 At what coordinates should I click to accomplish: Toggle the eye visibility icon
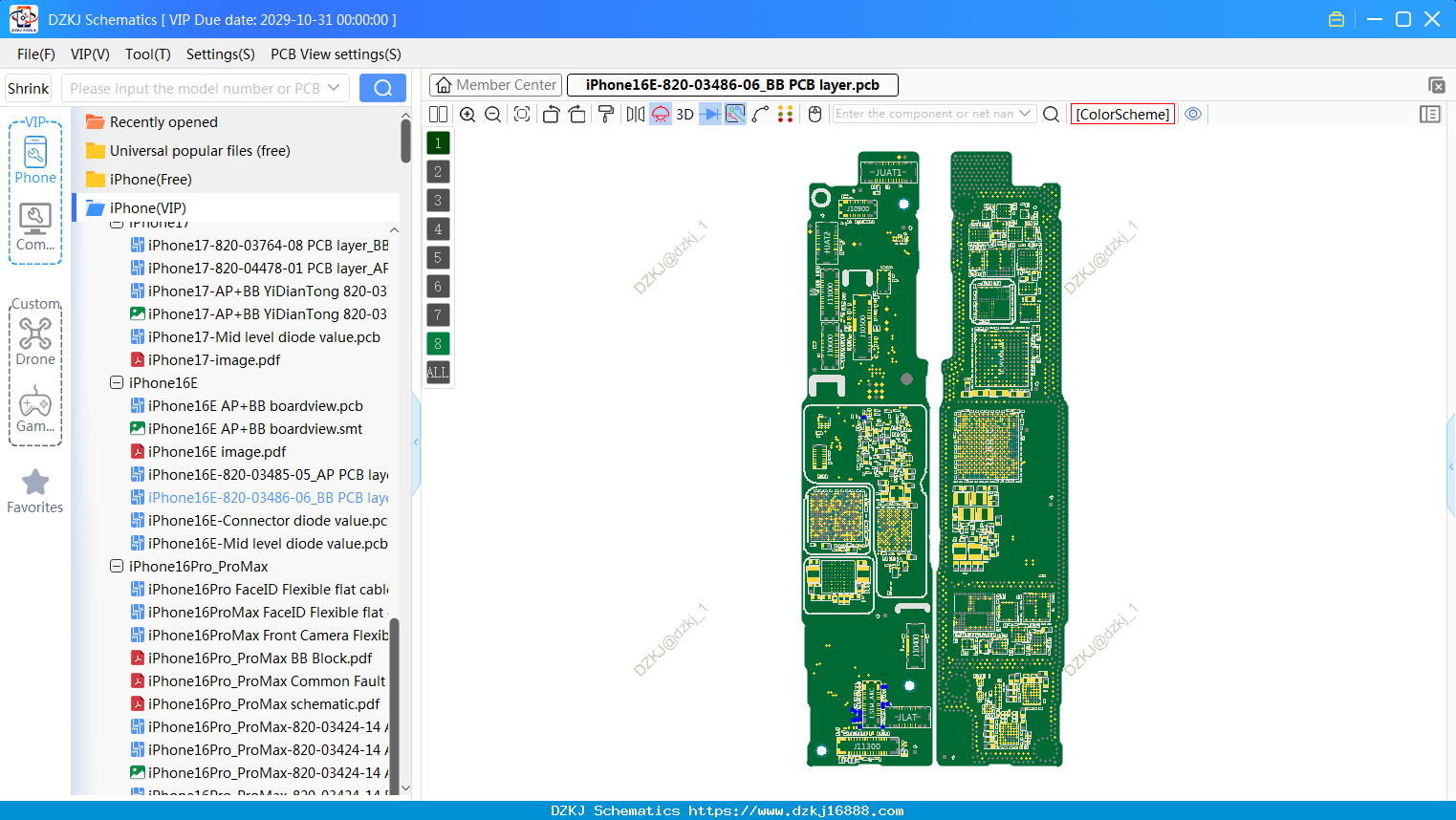pyautogui.click(x=1193, y=114)
